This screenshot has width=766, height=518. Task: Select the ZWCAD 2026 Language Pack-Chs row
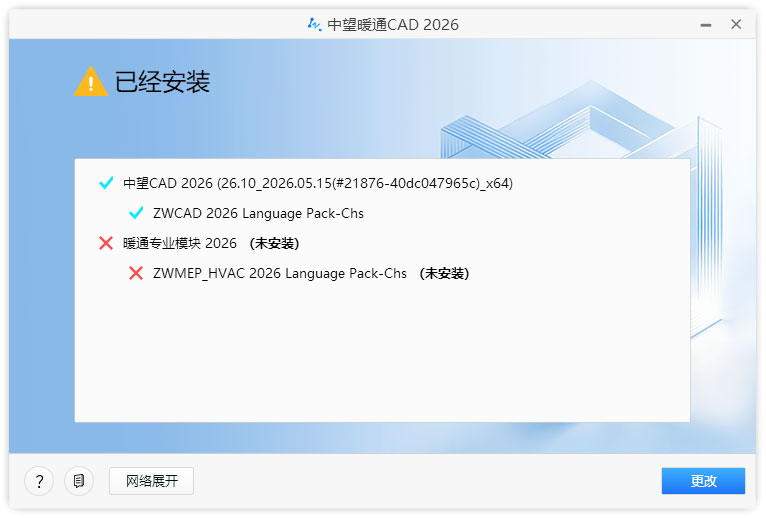click(258, 214)
